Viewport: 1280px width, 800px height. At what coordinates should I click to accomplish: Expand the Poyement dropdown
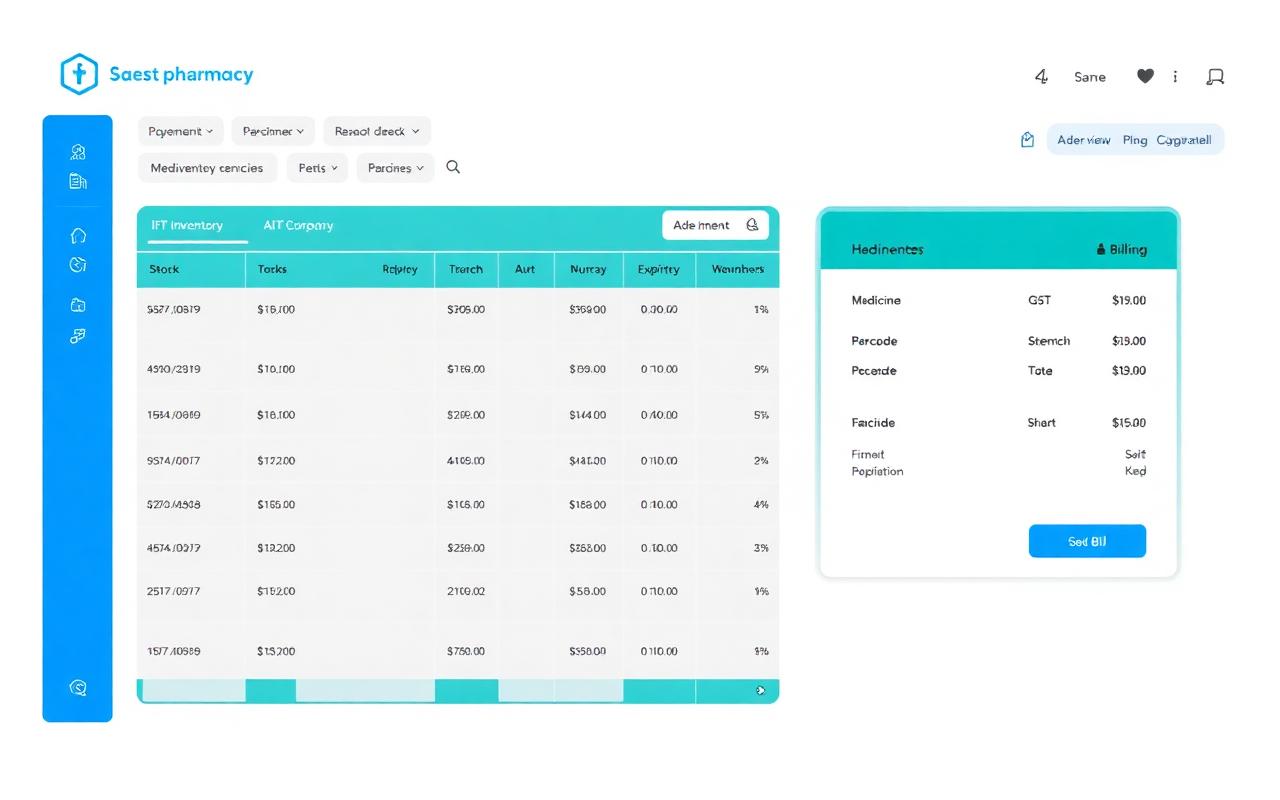point(181,131)
